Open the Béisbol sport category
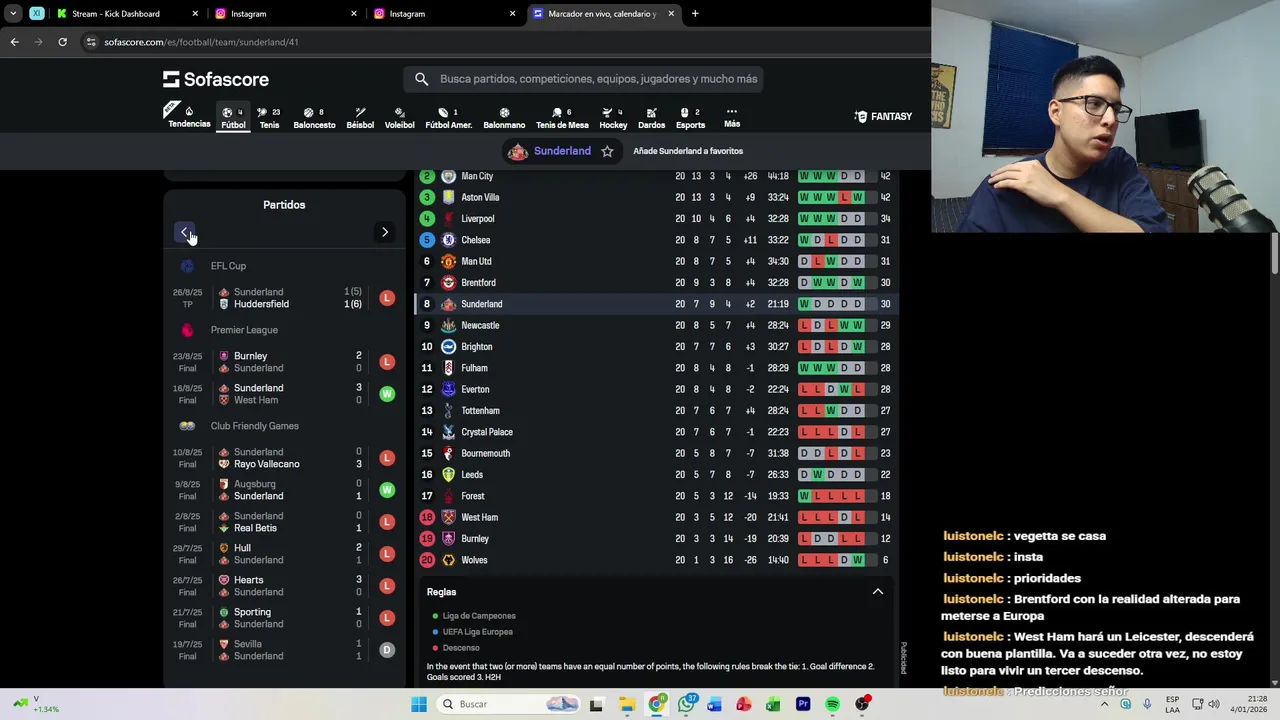The height and width of the screenshot is (720, 1280). [x=360, y=117]
